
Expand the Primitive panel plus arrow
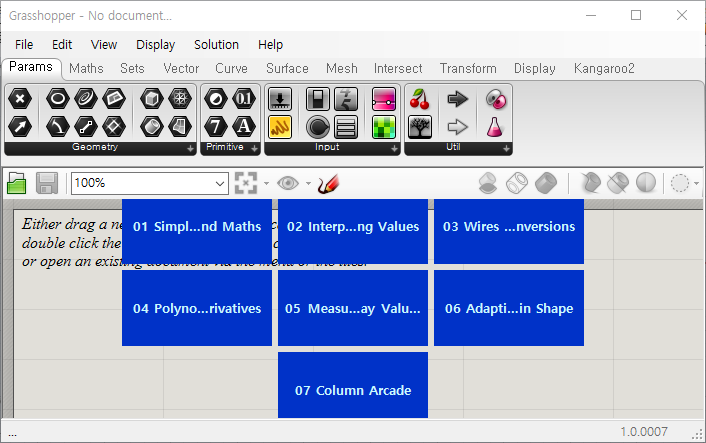(254, 148)
